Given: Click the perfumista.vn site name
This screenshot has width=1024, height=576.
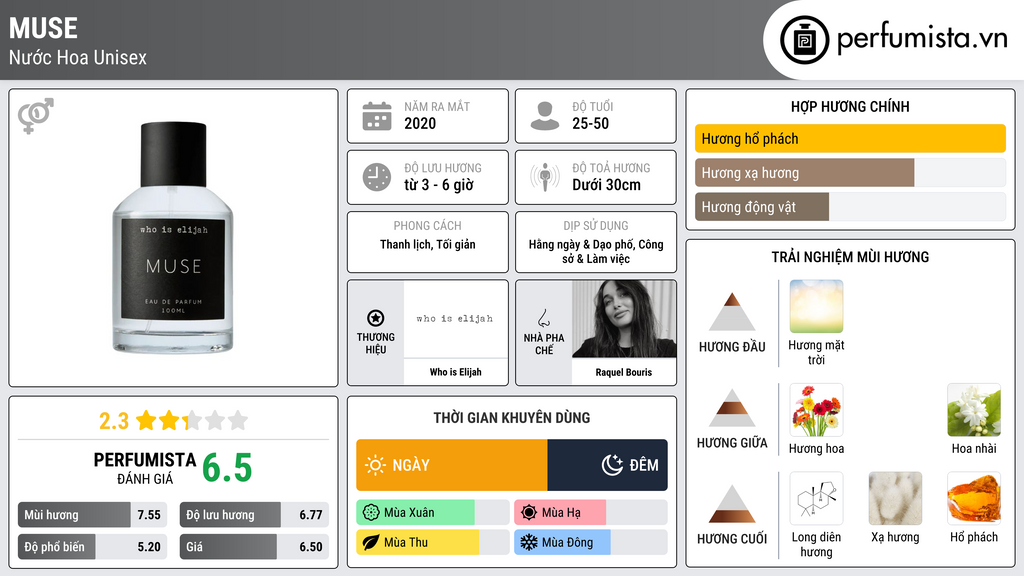Looking at the screenshot, I should click(x=922, y=38).
